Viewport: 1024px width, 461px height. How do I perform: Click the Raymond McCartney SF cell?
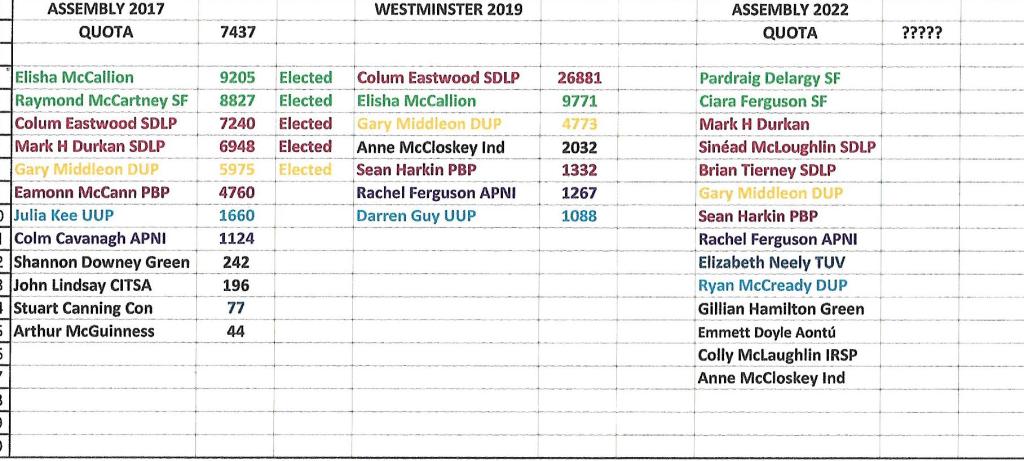[x=102, y=100]
